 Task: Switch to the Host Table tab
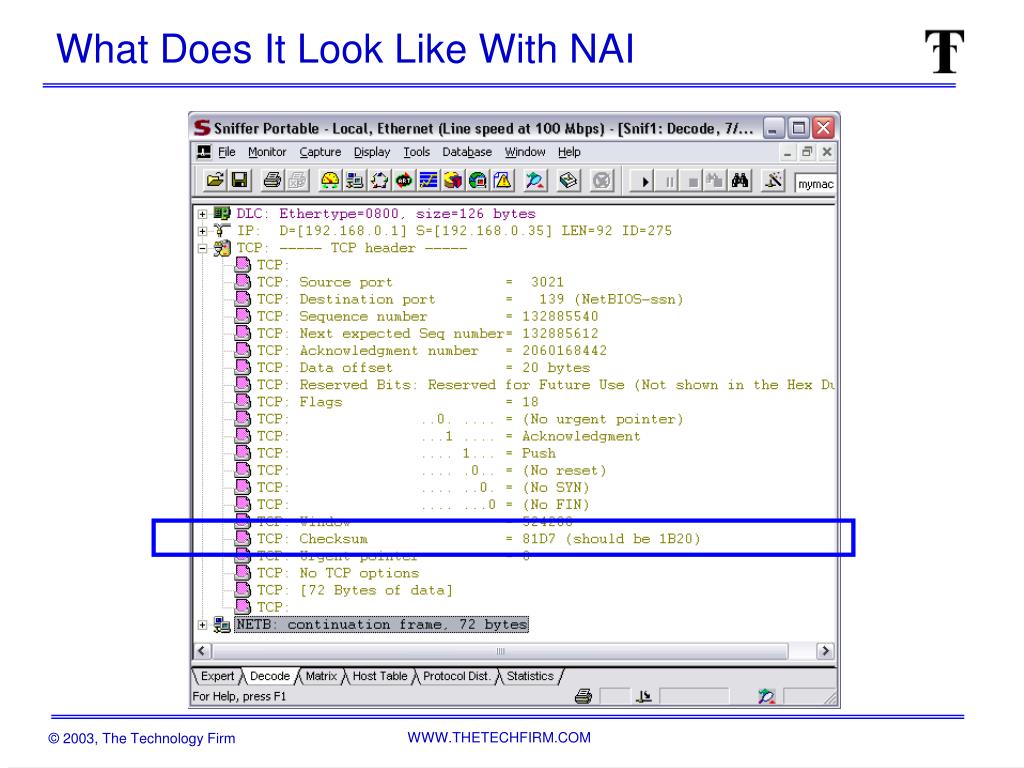point(379,677)
